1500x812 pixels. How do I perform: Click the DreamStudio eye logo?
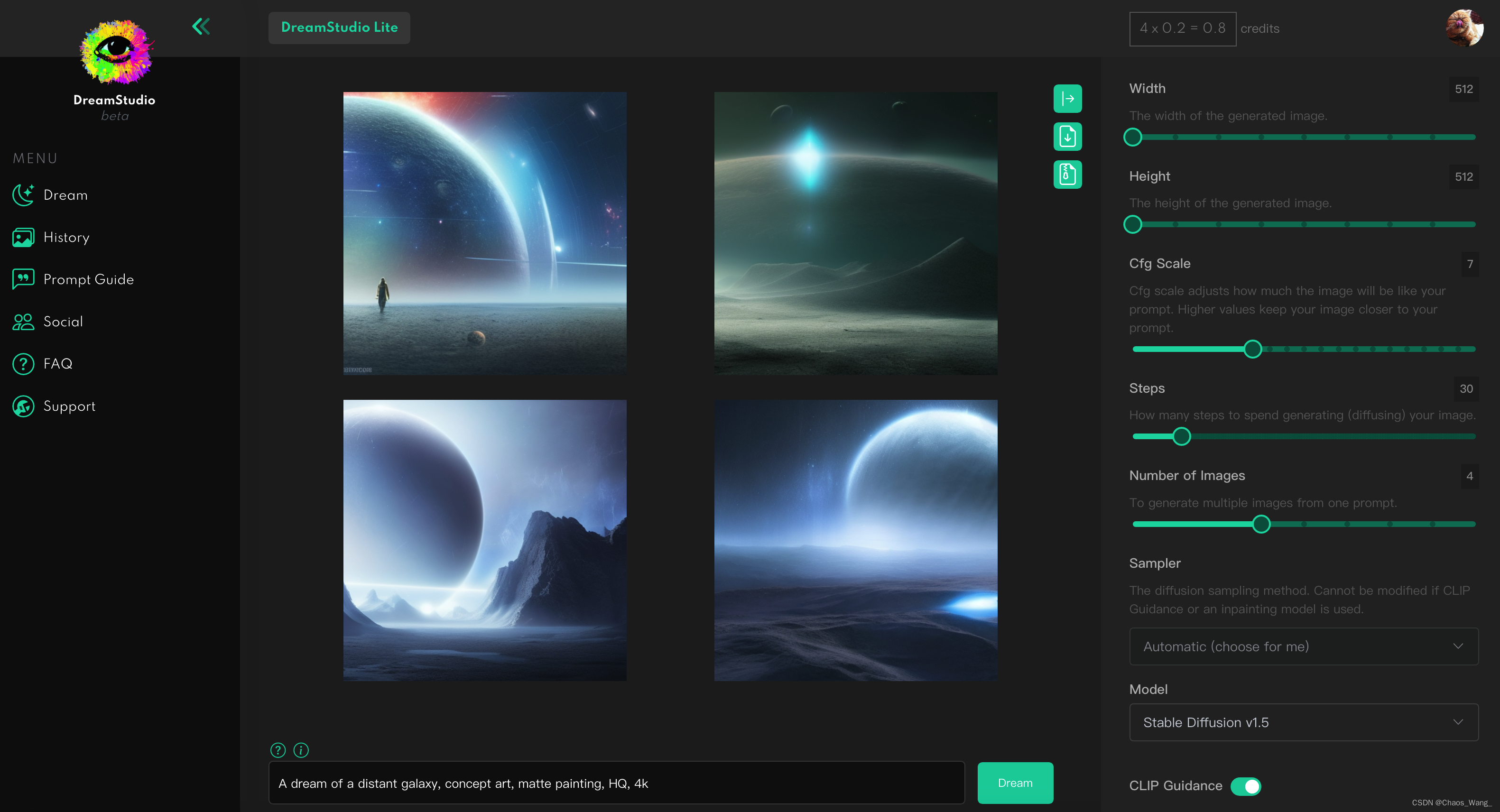[x=116, y=51]
